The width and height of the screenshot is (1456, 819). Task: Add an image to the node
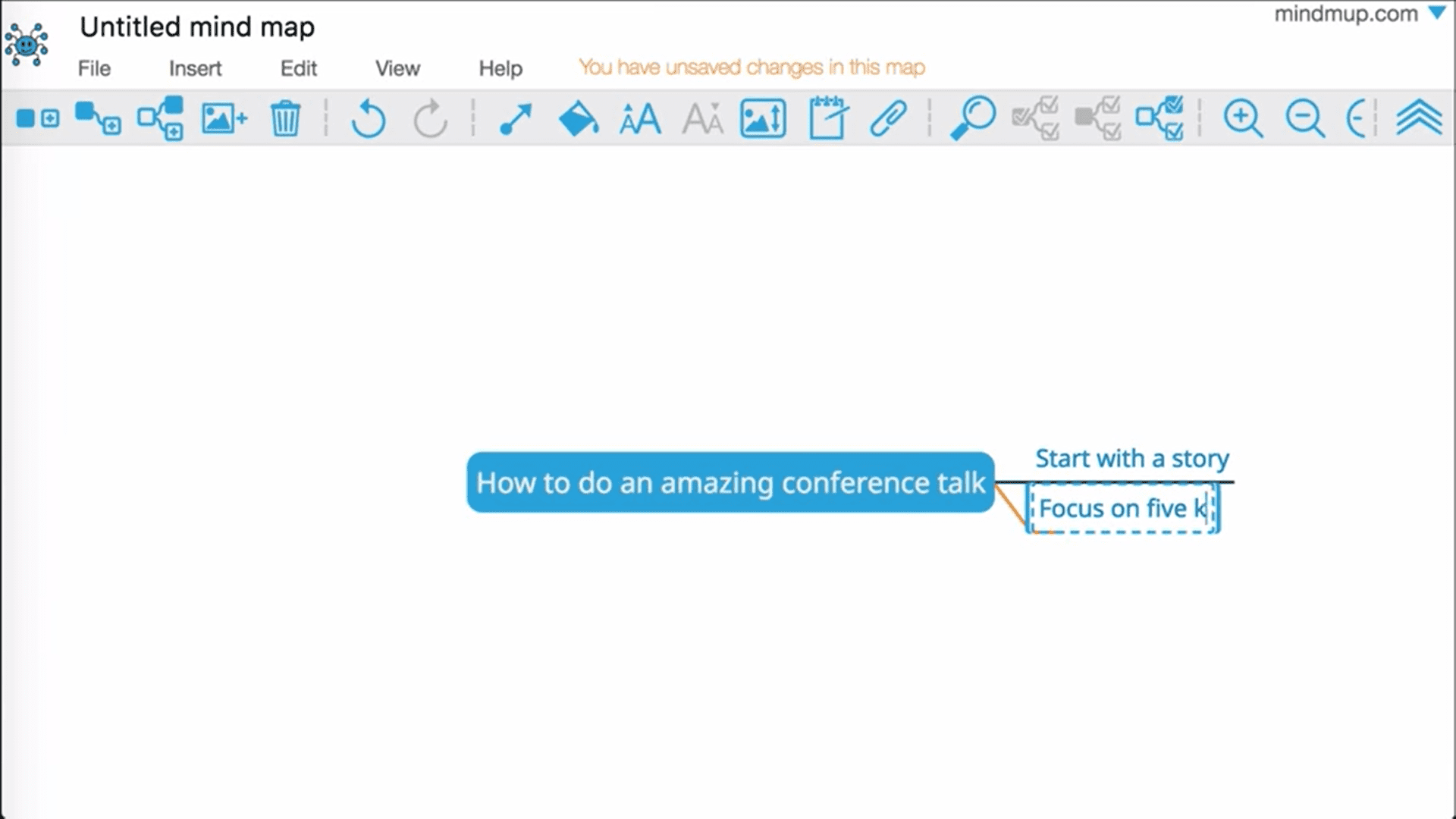coord(224,119)
